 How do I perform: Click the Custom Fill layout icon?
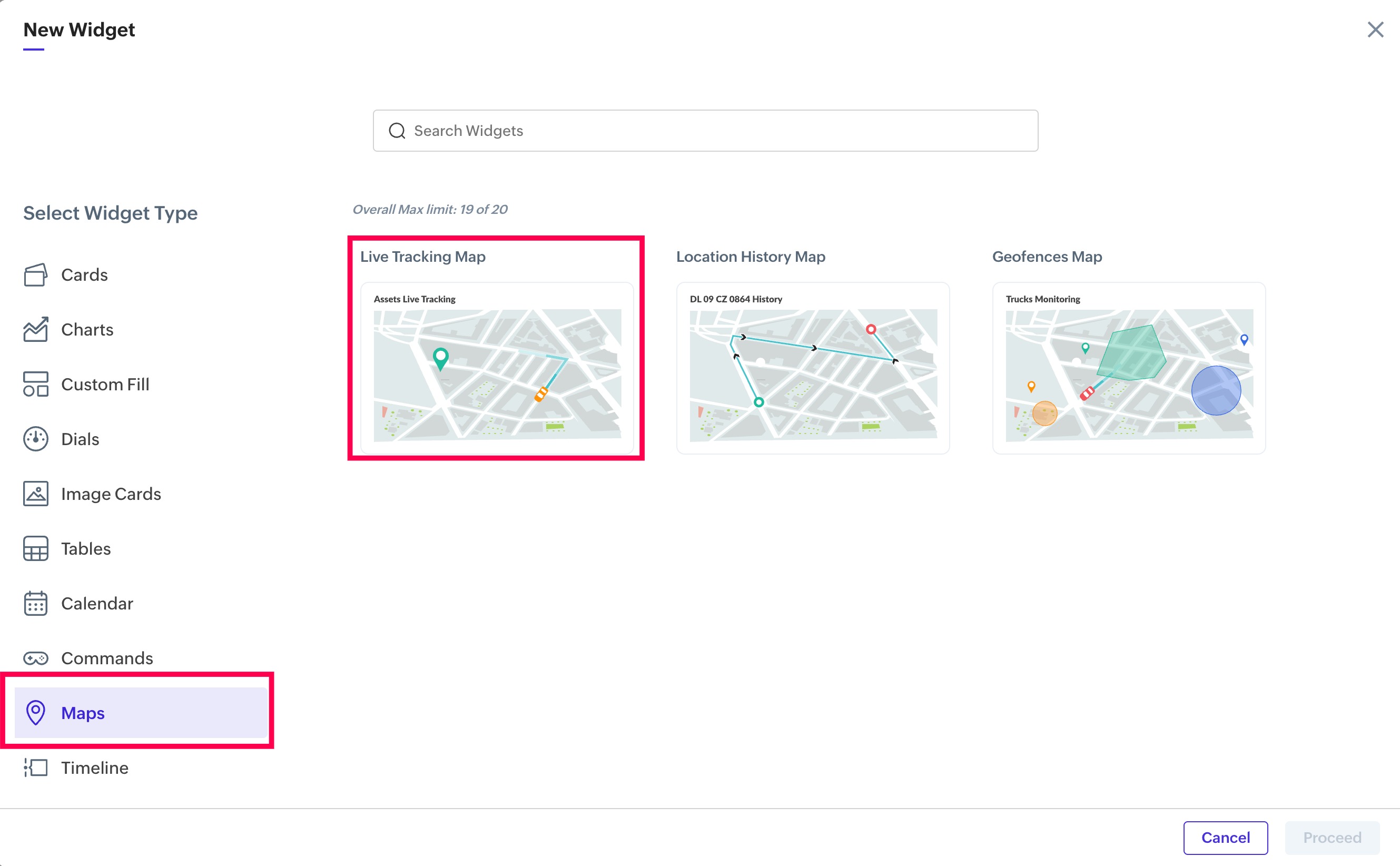tap(35, 385)
